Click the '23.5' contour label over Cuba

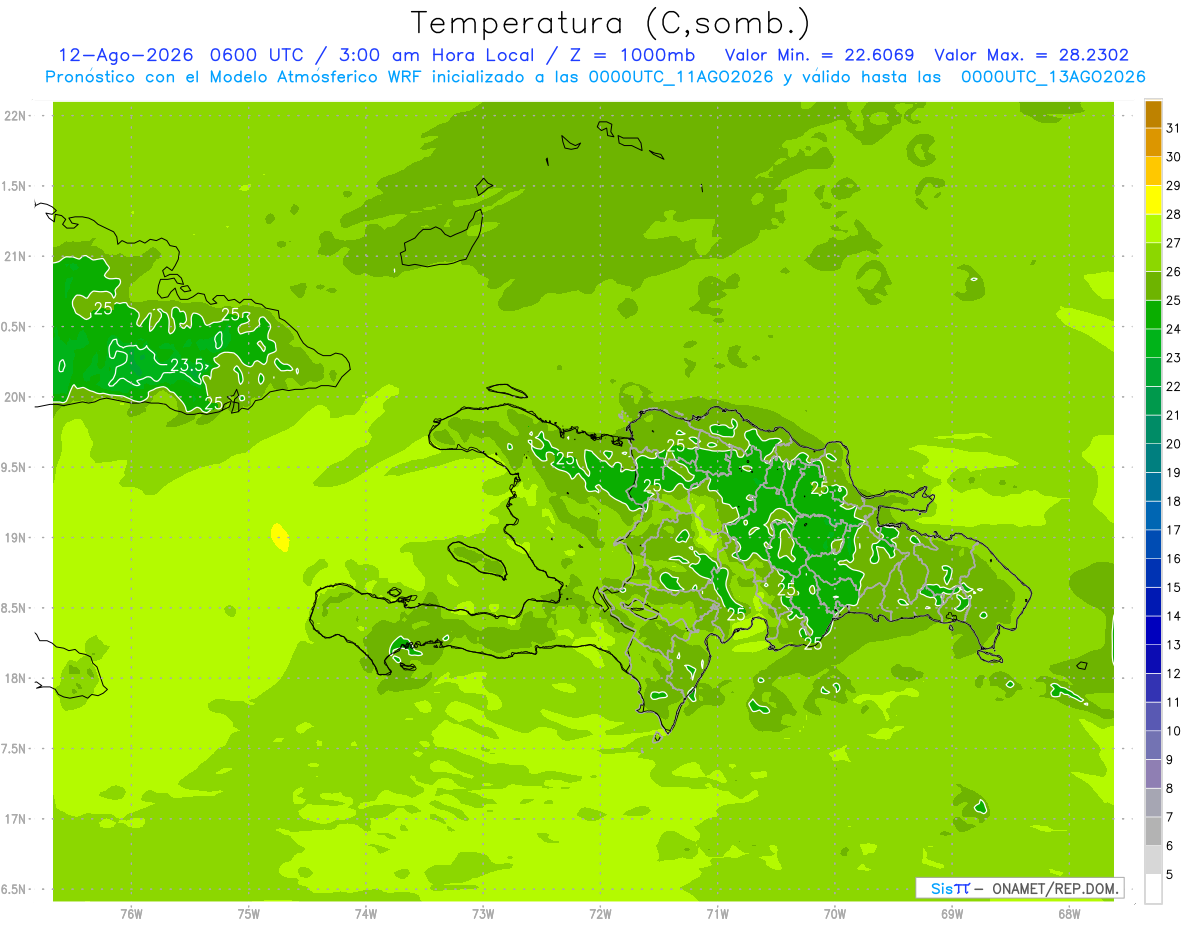186,366
